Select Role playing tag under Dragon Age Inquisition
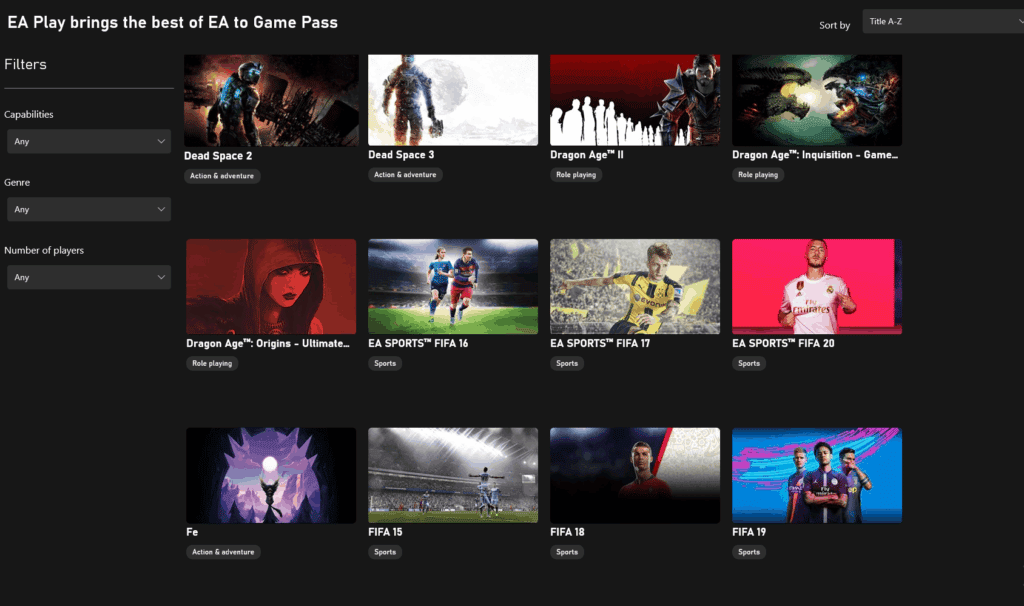The image size is (1024, 606). tap(758, 175)
